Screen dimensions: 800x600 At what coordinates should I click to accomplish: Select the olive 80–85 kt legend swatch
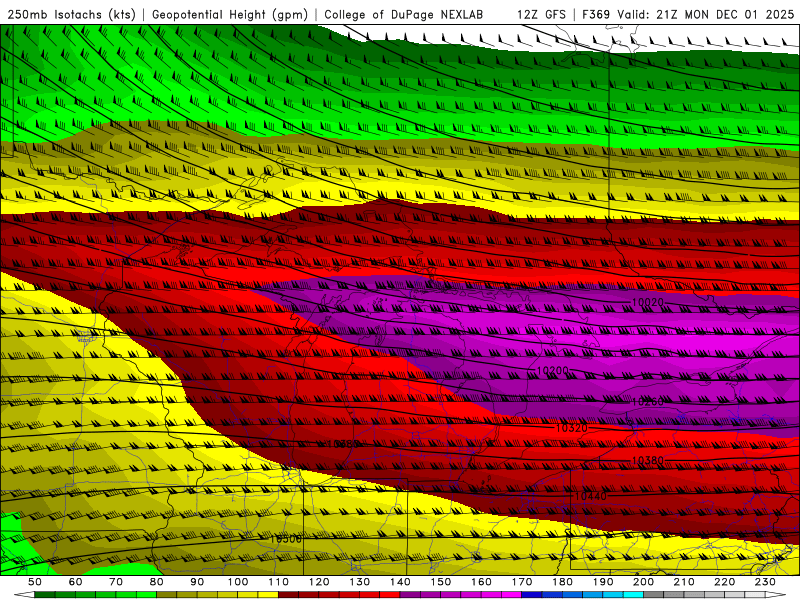tap(166, 595)
